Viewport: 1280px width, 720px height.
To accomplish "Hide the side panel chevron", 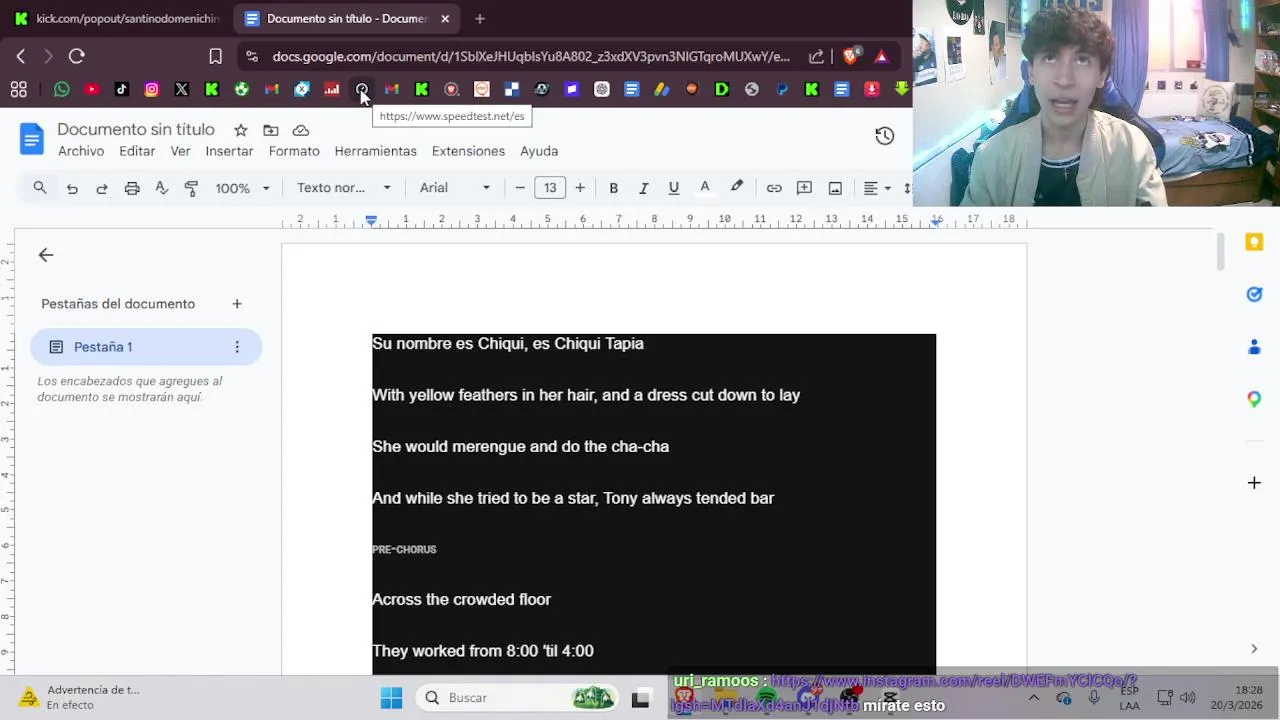I will pyautogui.click(x=1254, y=649).
